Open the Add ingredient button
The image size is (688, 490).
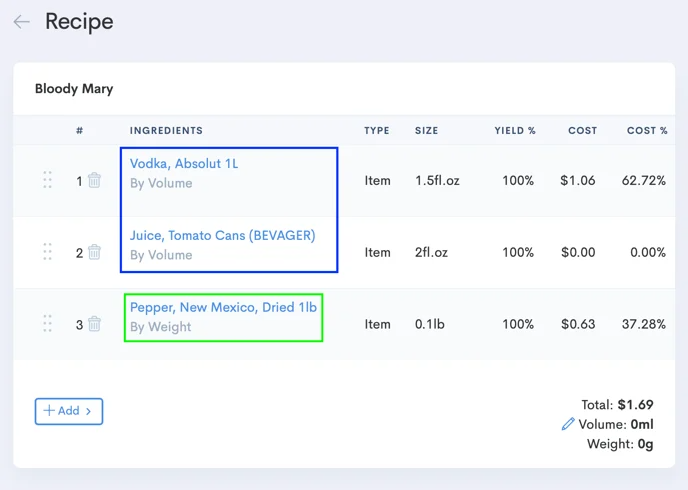coord(69,411)
